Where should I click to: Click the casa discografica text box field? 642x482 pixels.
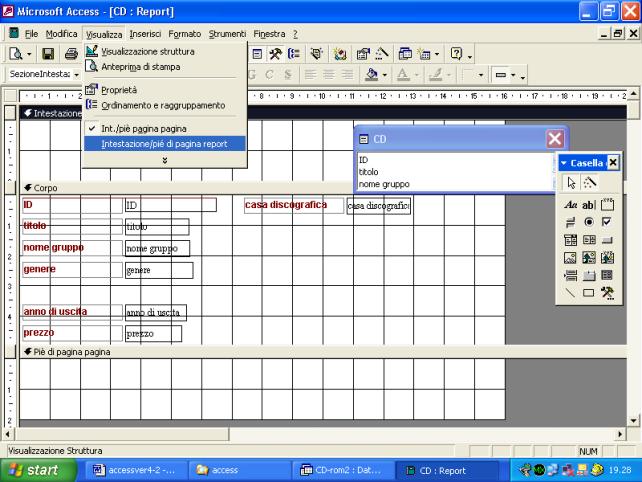379,206
